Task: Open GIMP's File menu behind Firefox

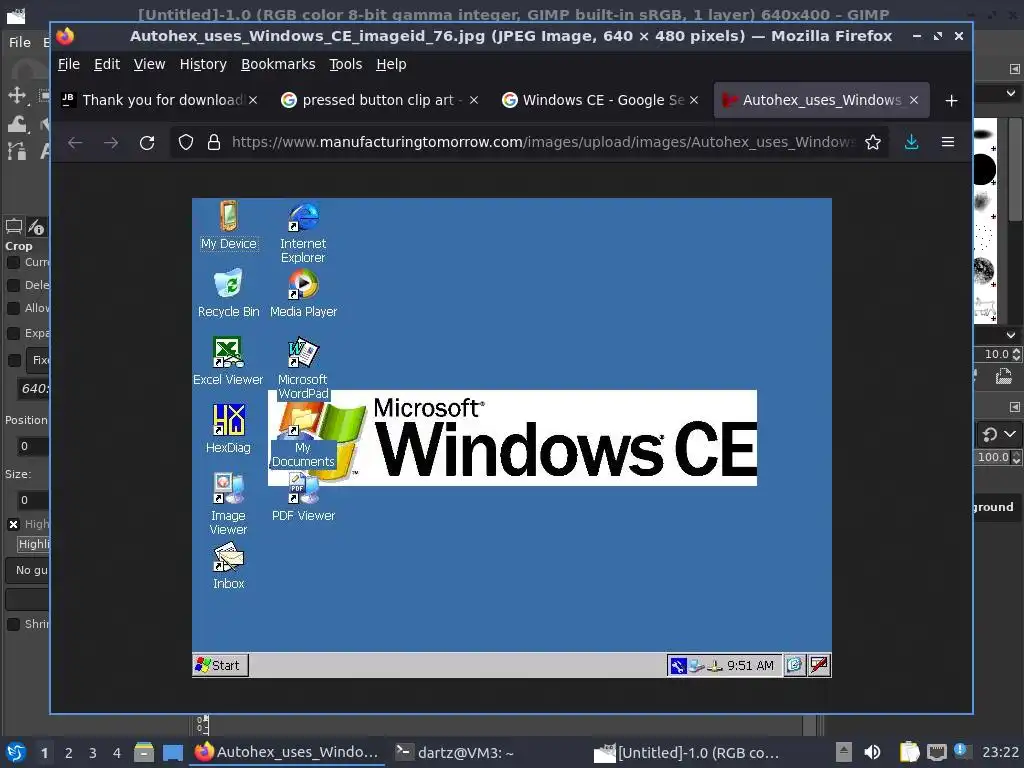Action: [x=20, y=42]
